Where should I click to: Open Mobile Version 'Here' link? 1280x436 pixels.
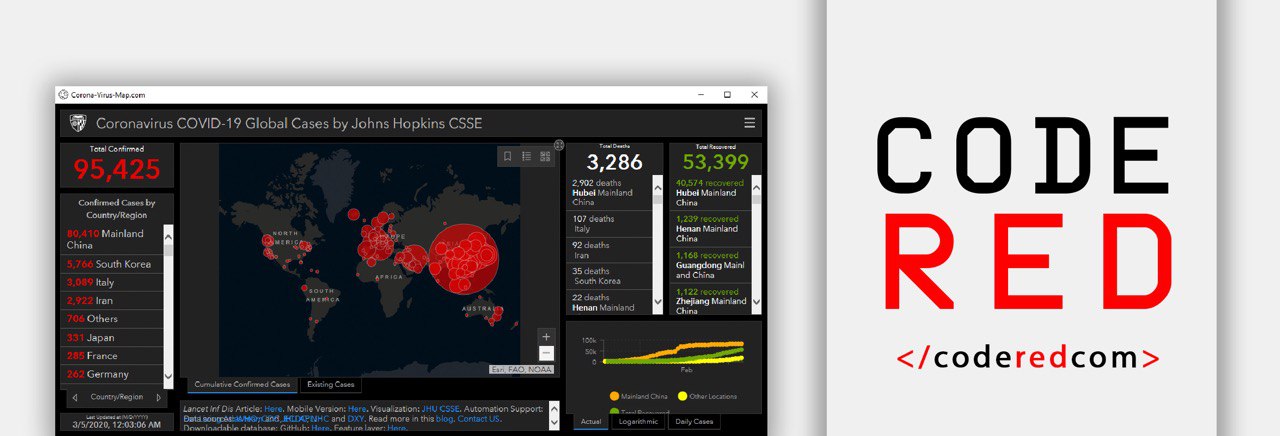(x=357, y=408)
